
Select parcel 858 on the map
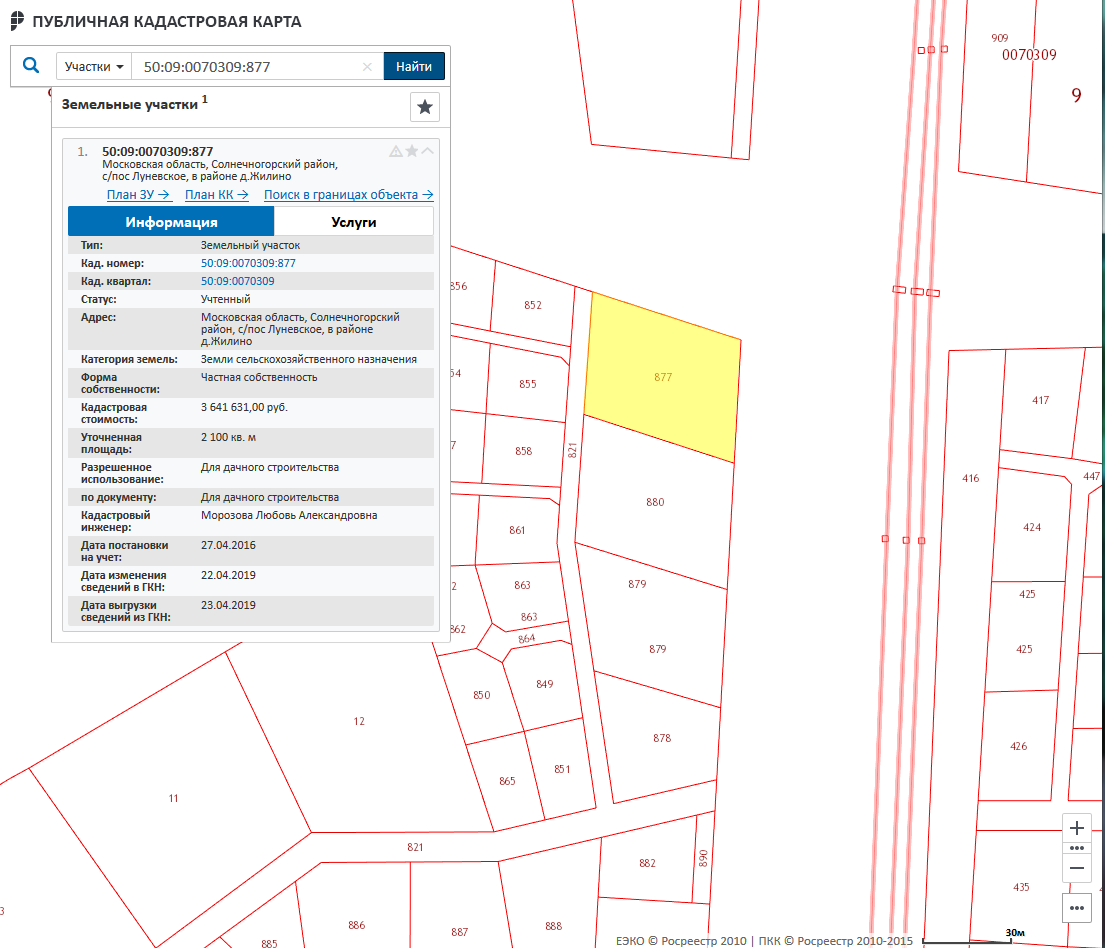[x=524, y=451]
